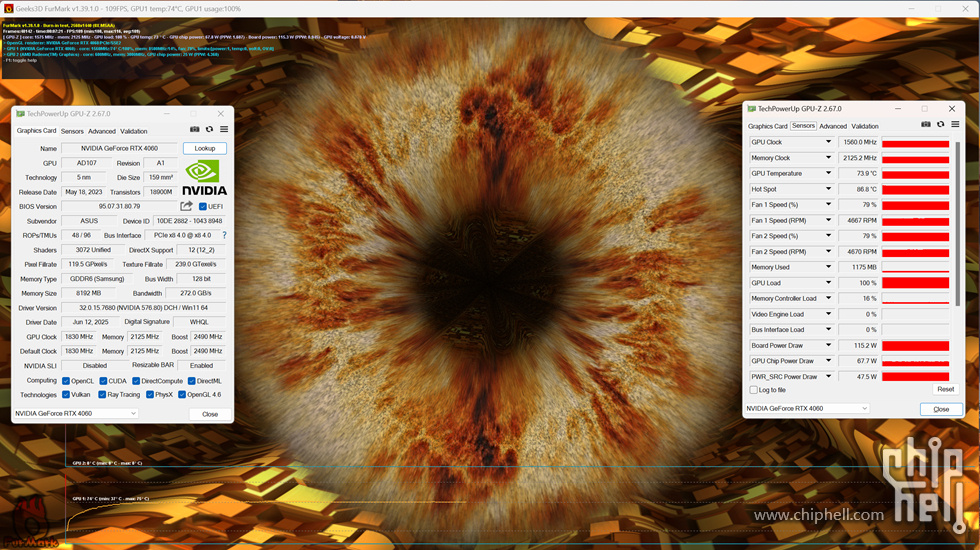
Task: Toggle the Vulkan checkbox
Action: [x=66, y=394]
